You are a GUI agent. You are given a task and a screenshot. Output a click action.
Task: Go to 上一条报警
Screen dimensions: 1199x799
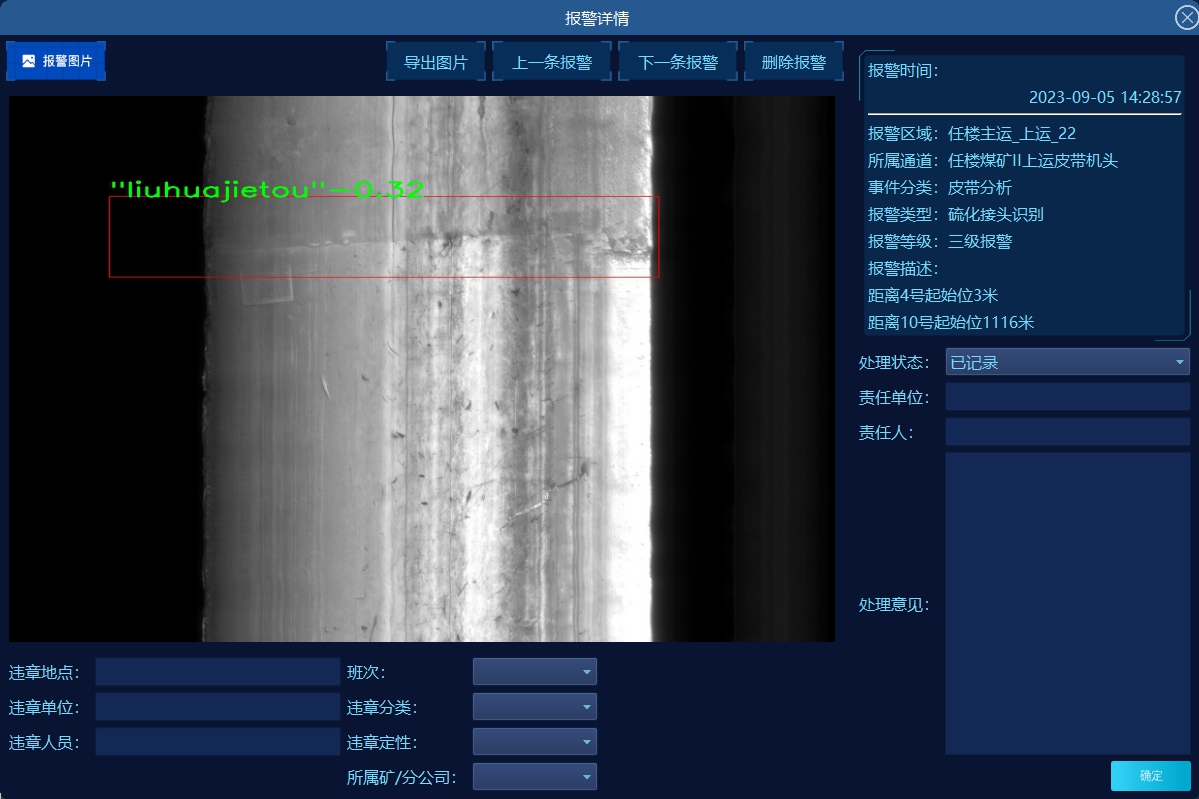click(x=552, y=62)
